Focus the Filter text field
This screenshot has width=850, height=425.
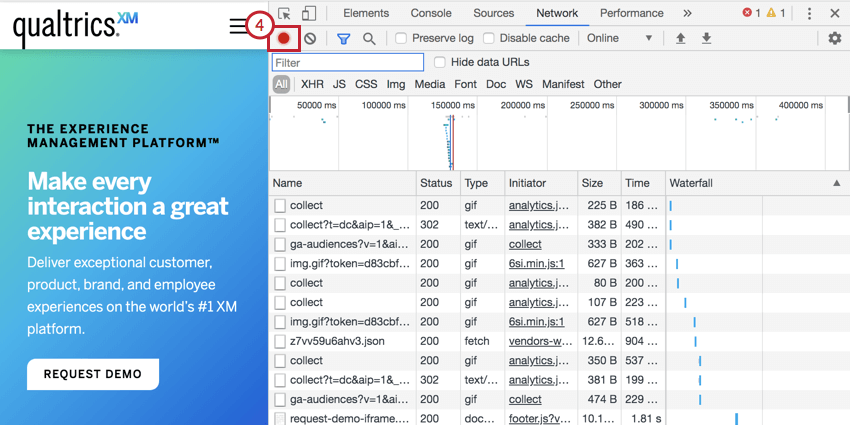click(x=347, y=62)
